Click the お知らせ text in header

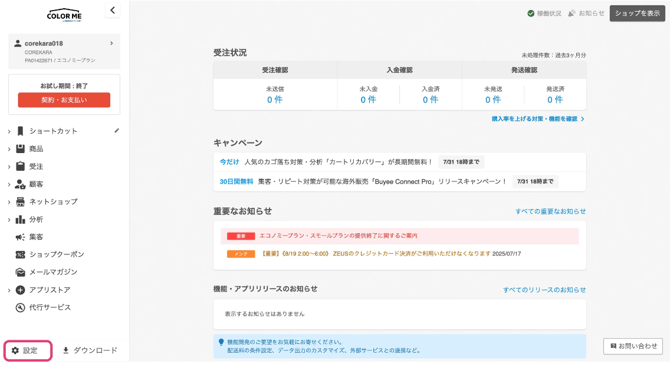(591, 13)
